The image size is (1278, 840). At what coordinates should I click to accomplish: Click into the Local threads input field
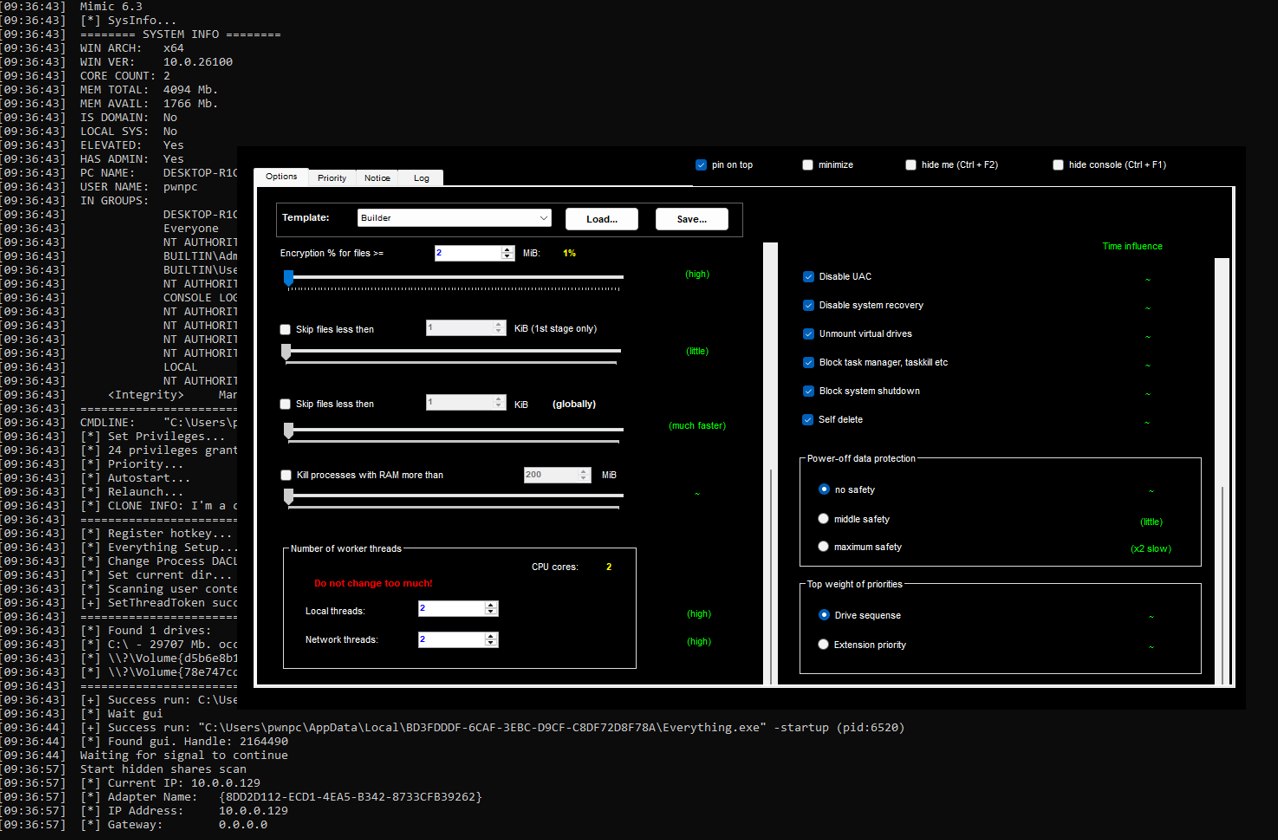[450, 609]
